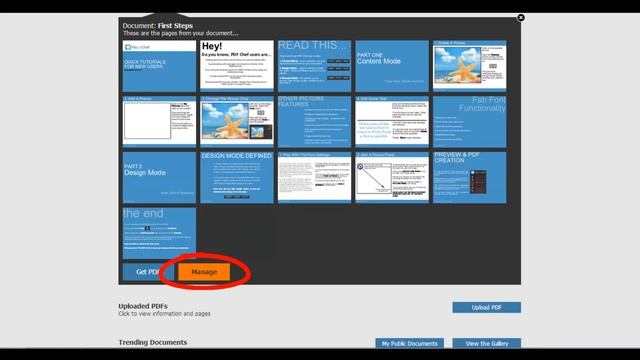The width and height of the screenshot is (640, 360).
Task: Open the Preview & PDF Creation thumbnail
Action: click(x=469, y=178)
